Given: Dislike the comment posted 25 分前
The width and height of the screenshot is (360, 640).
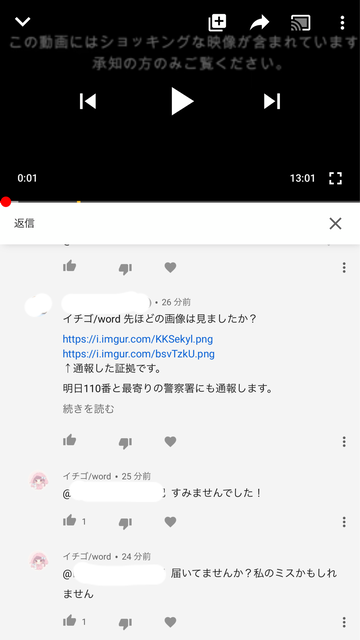Looking at the screenshot, I should (x=125, y=522).
